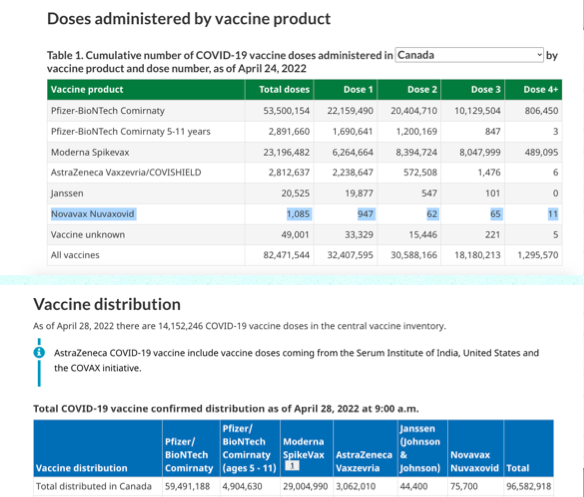Click distributed value 3,062,010
Screen dimensions: 584x497
[356, 486]
